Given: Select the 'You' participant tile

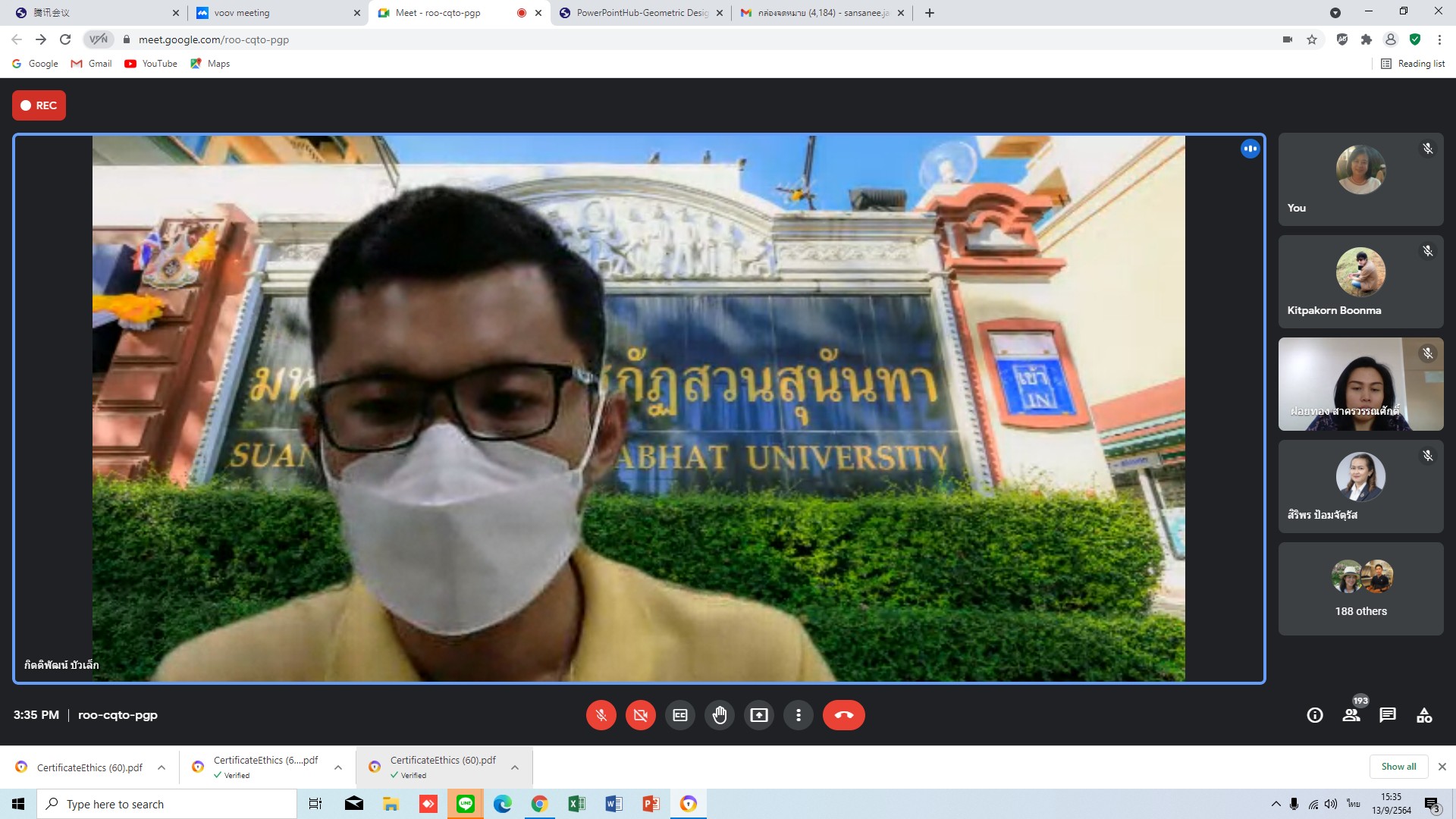Looking at the screenshot, I should (x=1360, y=179).
